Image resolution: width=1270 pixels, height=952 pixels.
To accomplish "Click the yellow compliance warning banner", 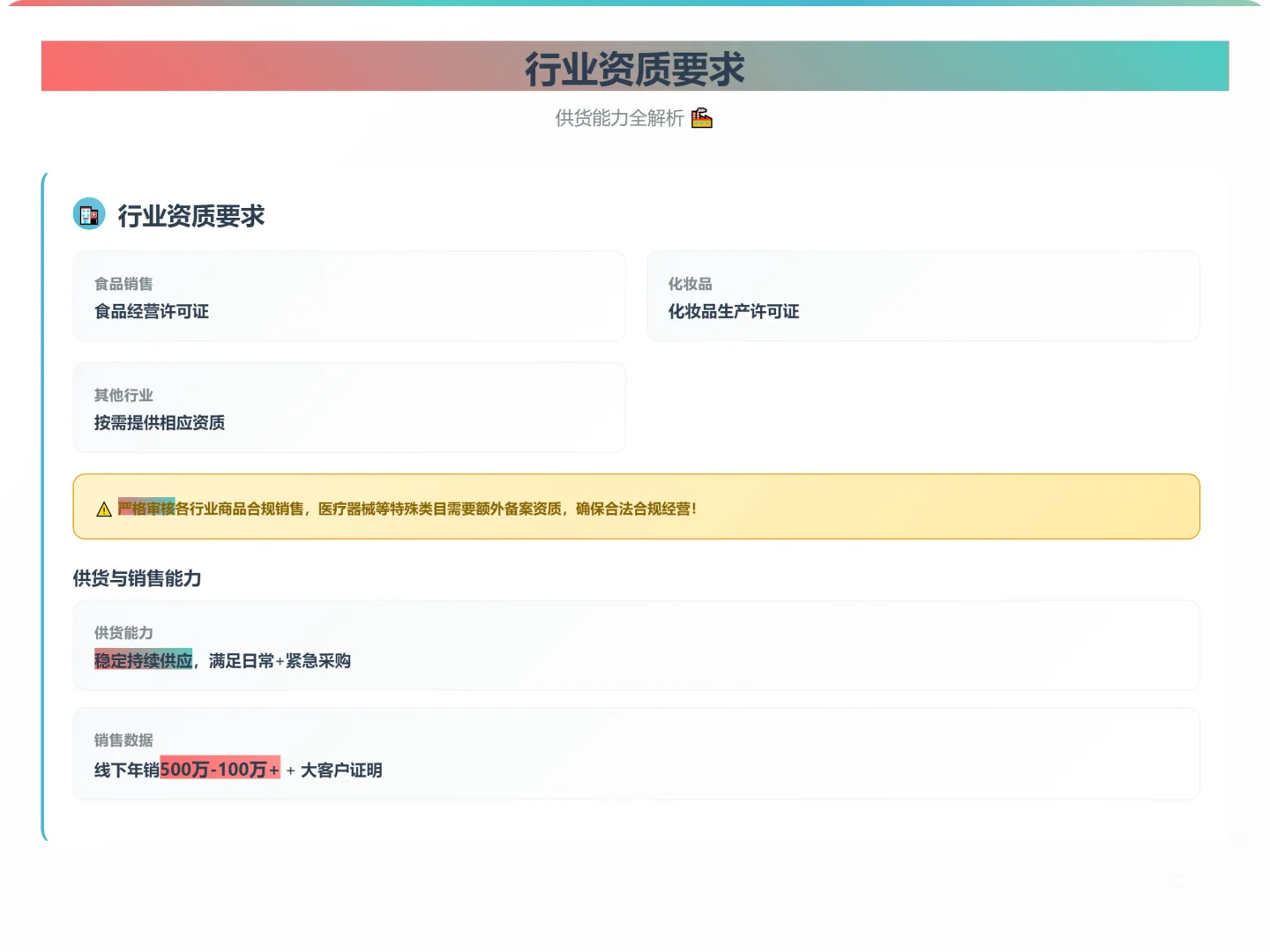I will click(636, 507).
